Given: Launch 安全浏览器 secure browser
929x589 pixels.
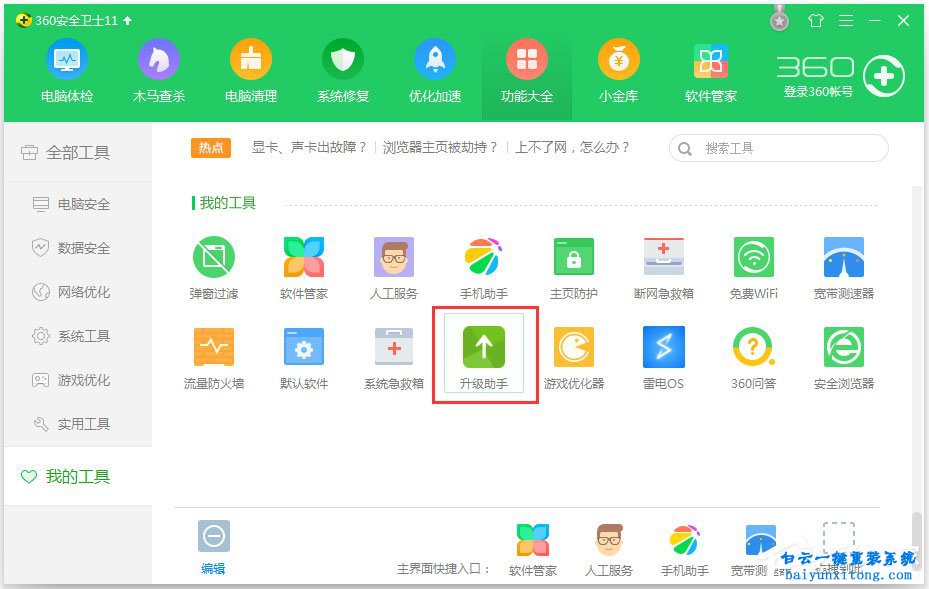Looking at the screenshot, I should pyautogui.click(x=843, y=352).
